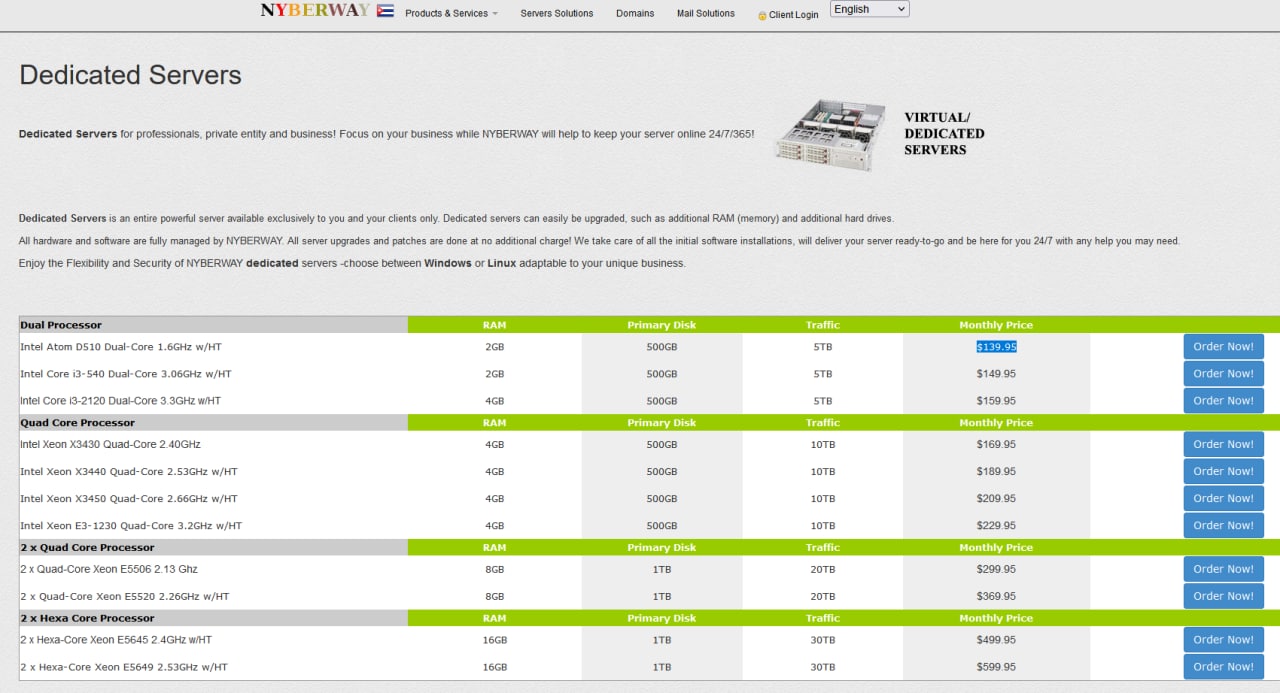The image size is (1280, 693).
Task: Click the $499.95 monthly price
Action: (996, 641)
